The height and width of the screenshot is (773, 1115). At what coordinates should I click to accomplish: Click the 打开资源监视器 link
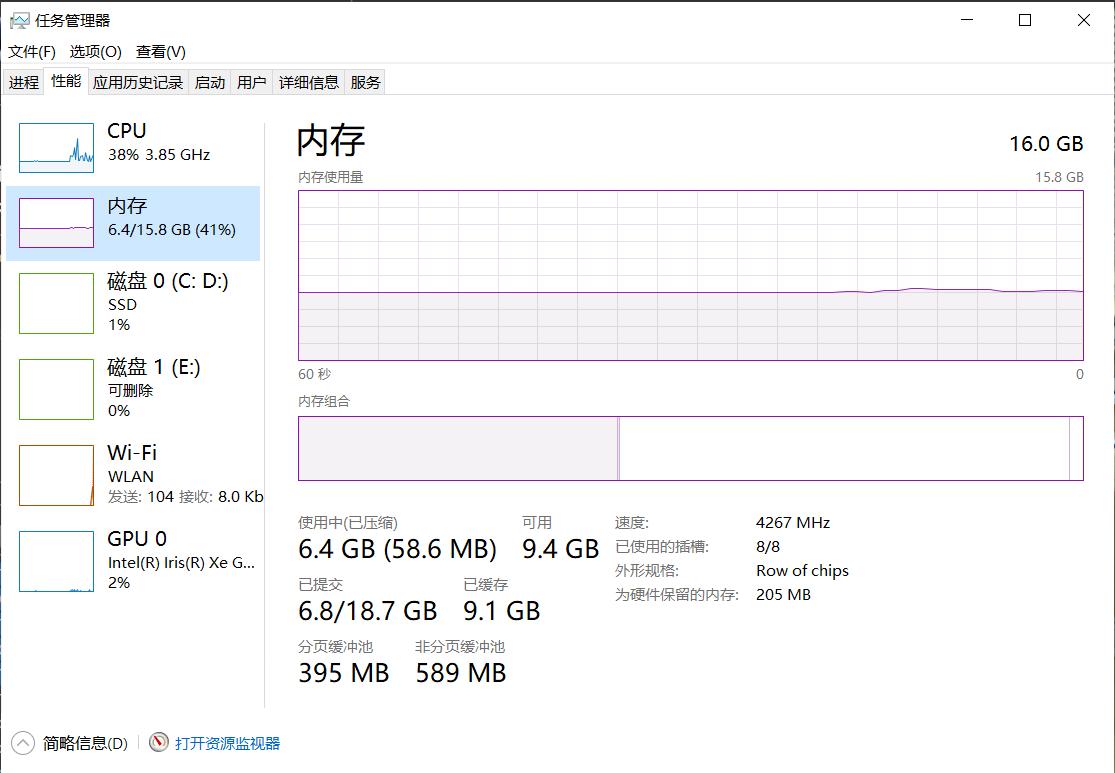pos(228,743)
